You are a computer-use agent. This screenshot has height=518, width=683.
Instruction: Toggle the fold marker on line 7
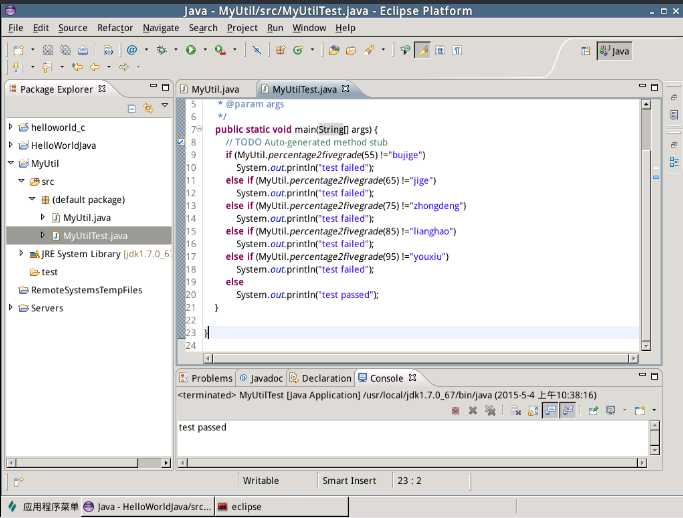point(200,129)
